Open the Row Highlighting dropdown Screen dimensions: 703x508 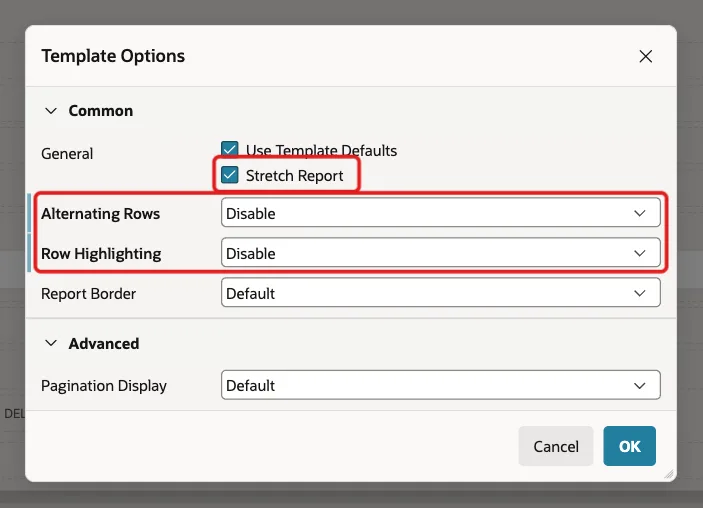point(440,253)
